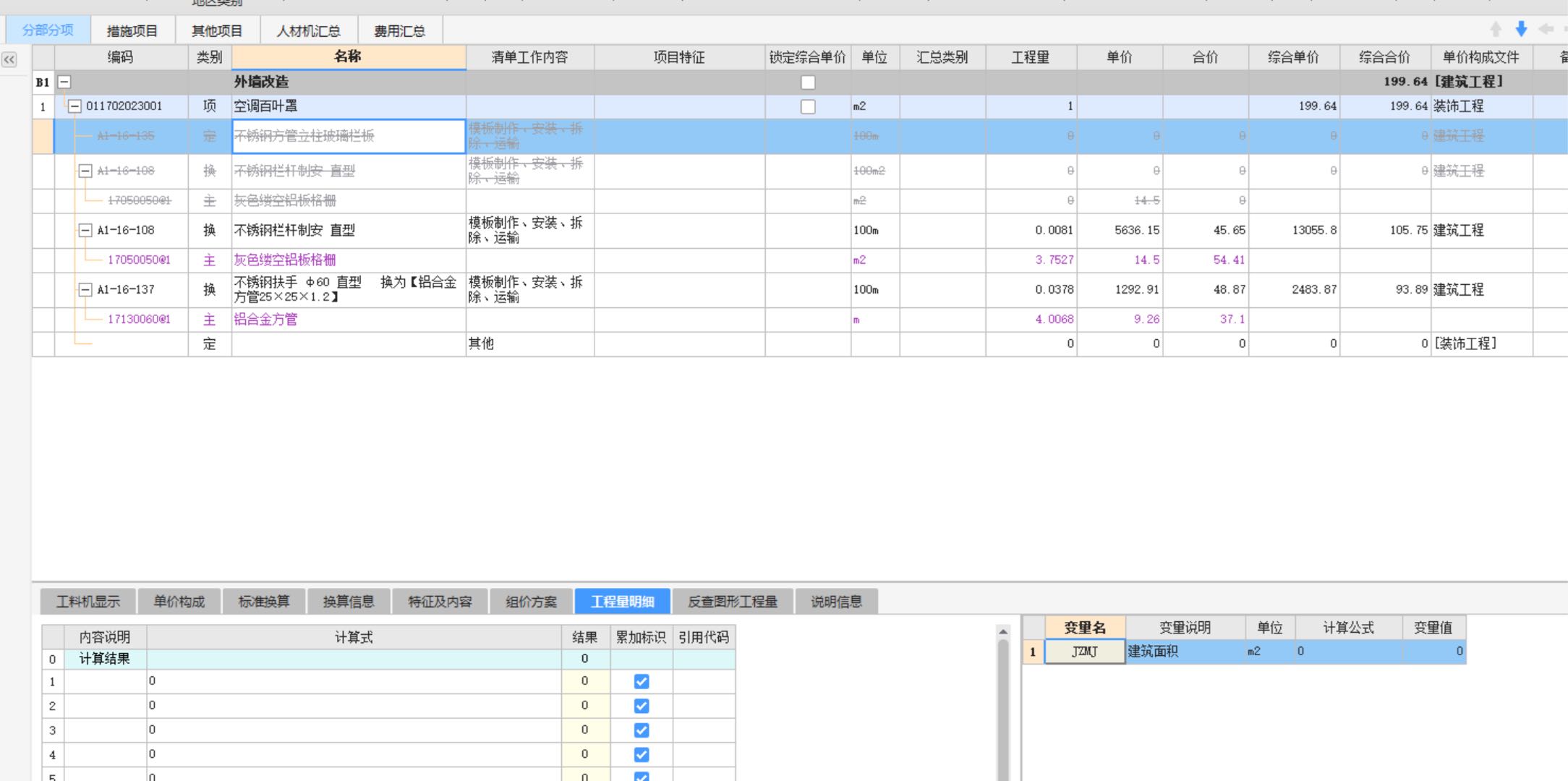Uncheck 累加标识 in calculation row 3
The image size is (1568, 781).
point(642,730)
